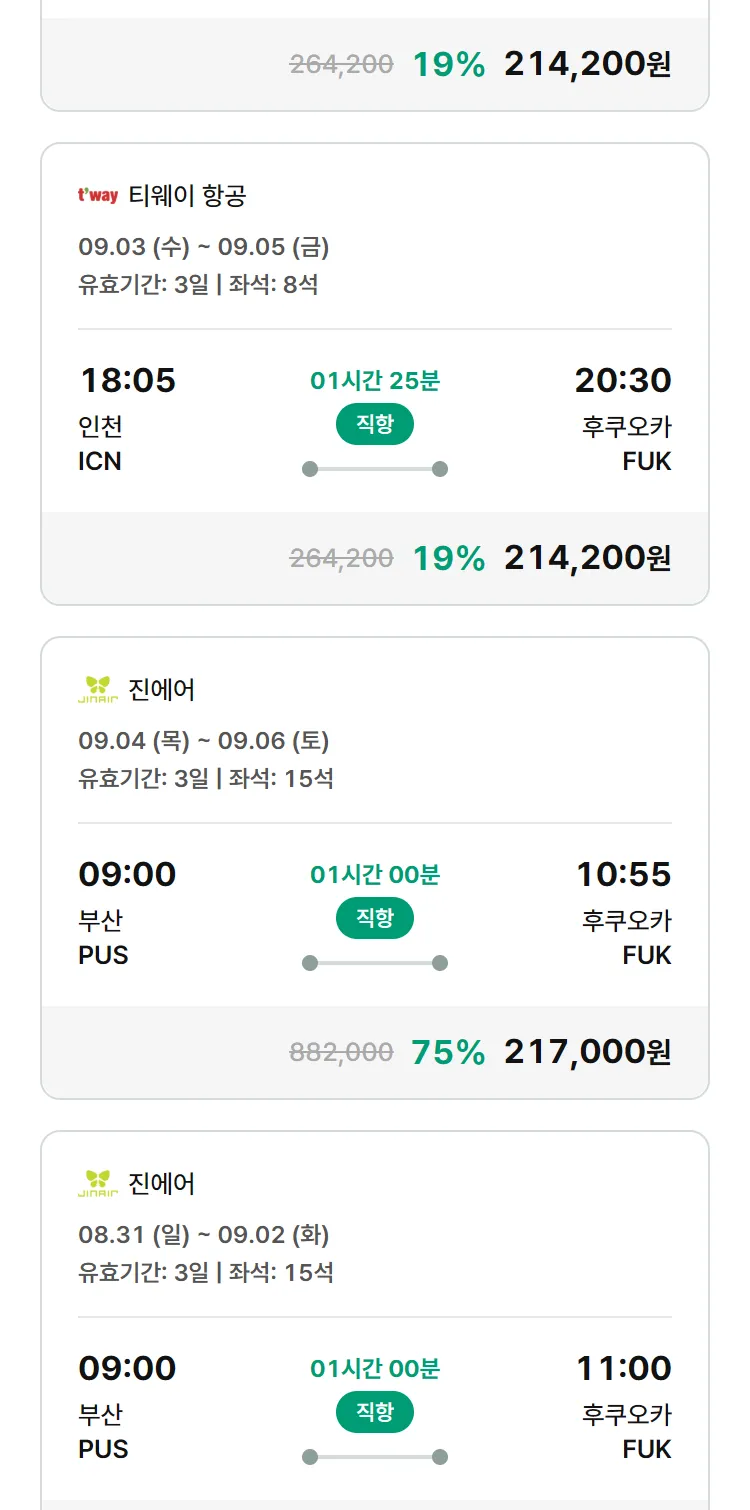The height and width of the screenshot is (1510, 750).
Task: Select the 10:55 arrival time
Action: pyautogui.click(x=623, y=874)
